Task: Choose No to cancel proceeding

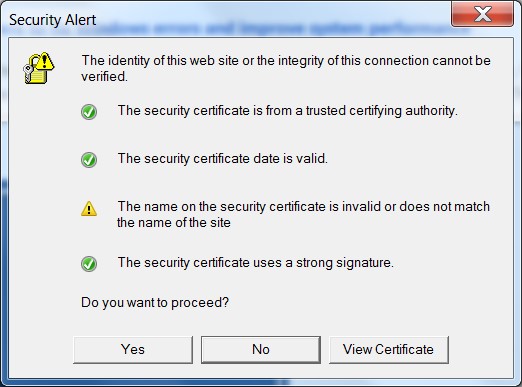Action: click(x=261, y=349)
